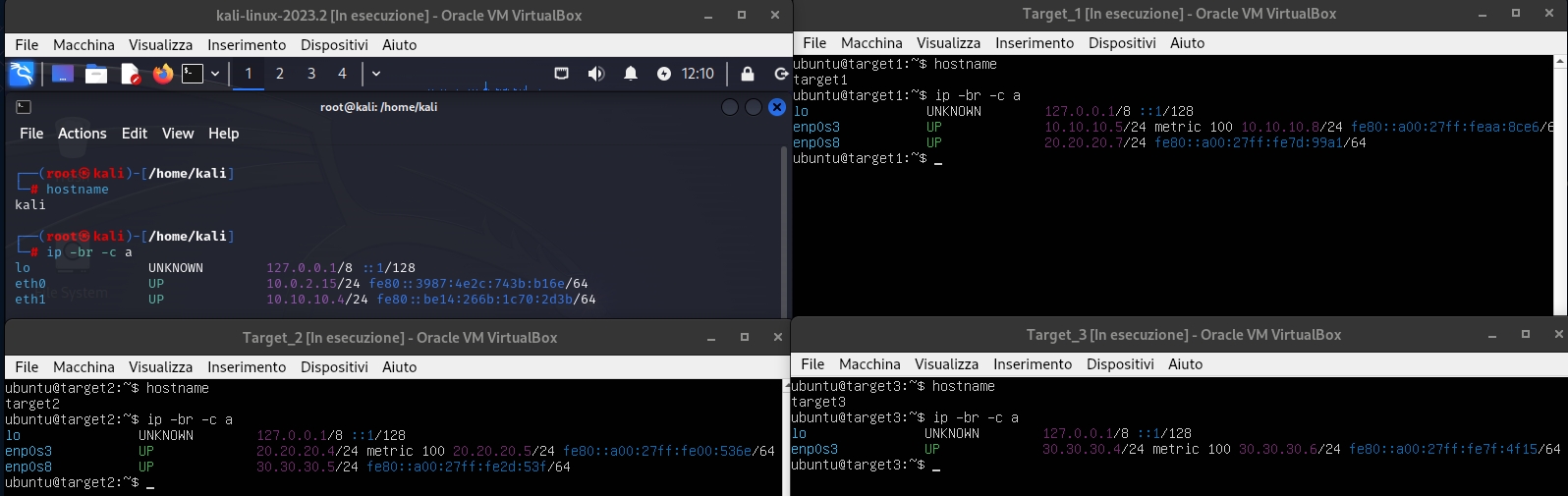This screenshot has width=1568, height=496.
Task: Click the volume speaker icon
Action: [x=596, y=74]
